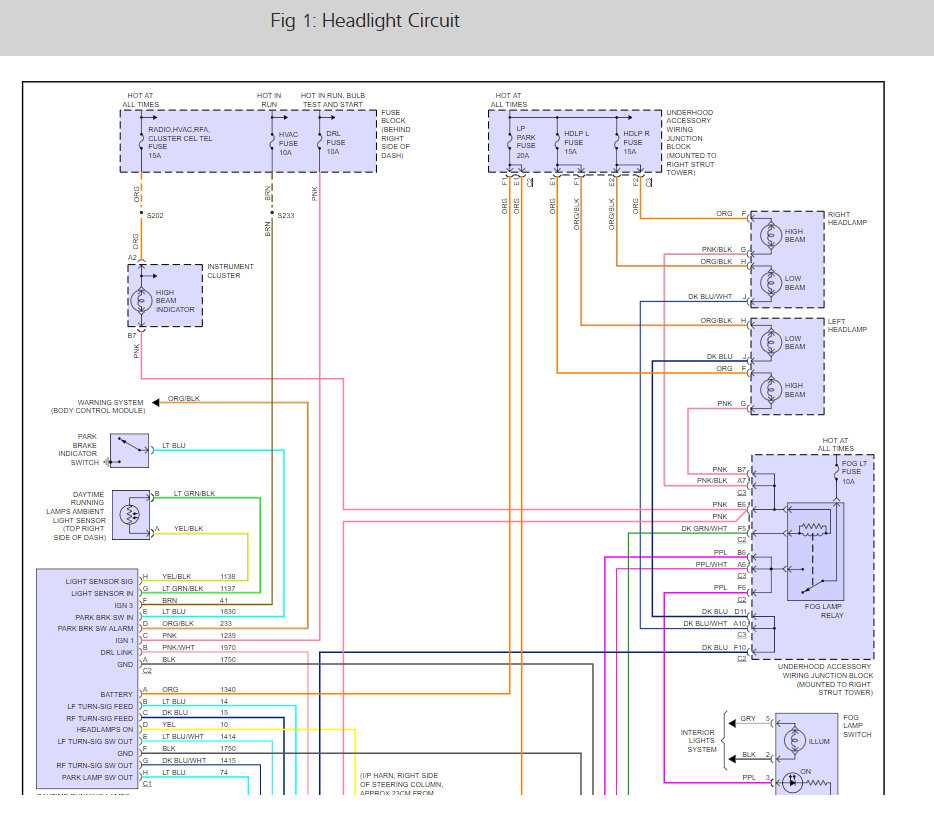Click wire circuit number 1138
The image size is (934, 821).
coord(228,577)
